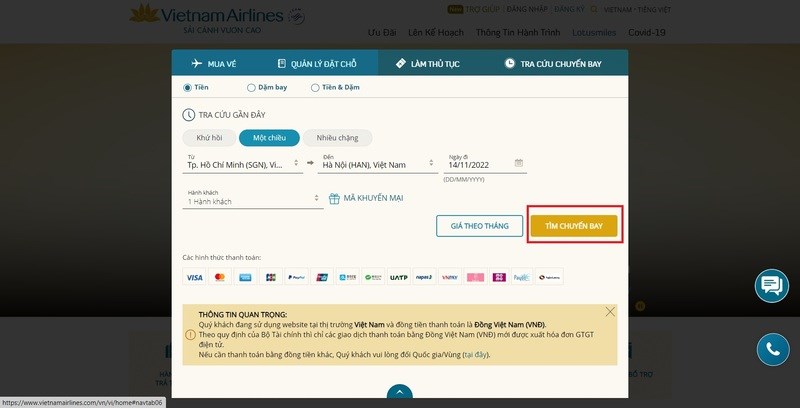Viewport: 800px width, 408px height.
Task: Switch to Làm thủ tục tab
Action: [x=428, y=64]
